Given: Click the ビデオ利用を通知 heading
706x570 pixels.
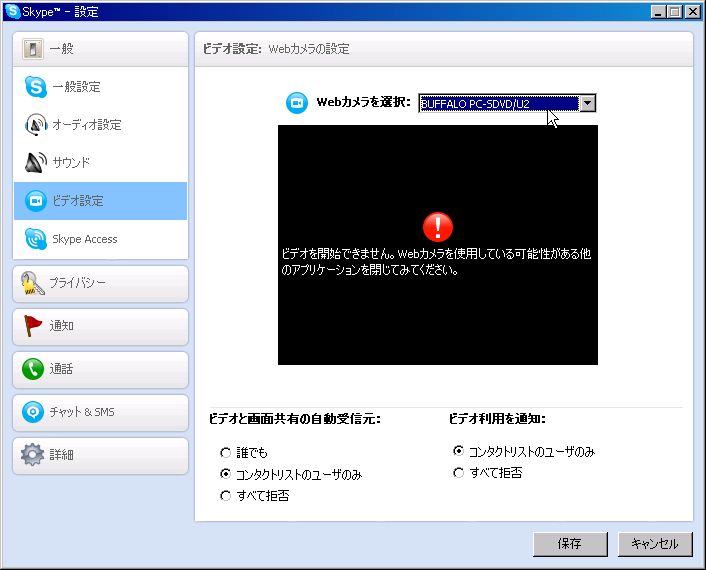Looking at the screenshot, I should [x=497, y=419].
